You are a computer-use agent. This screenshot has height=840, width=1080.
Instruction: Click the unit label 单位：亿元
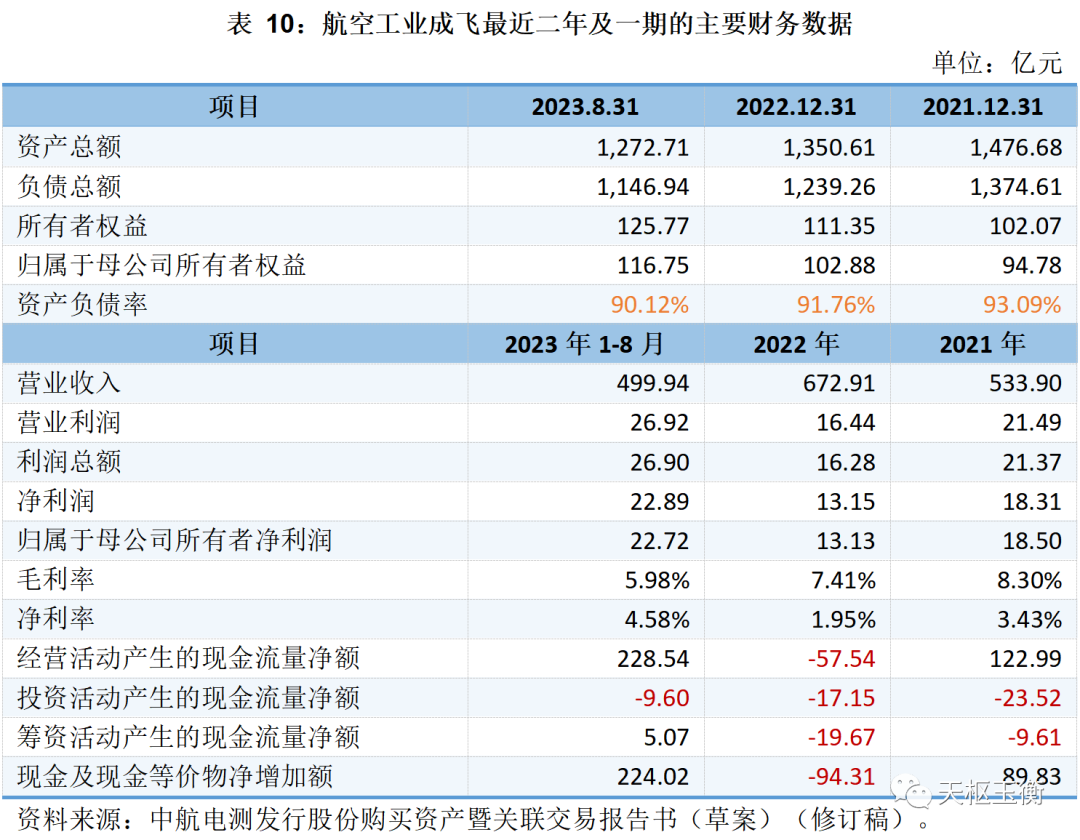coord(996,63)
